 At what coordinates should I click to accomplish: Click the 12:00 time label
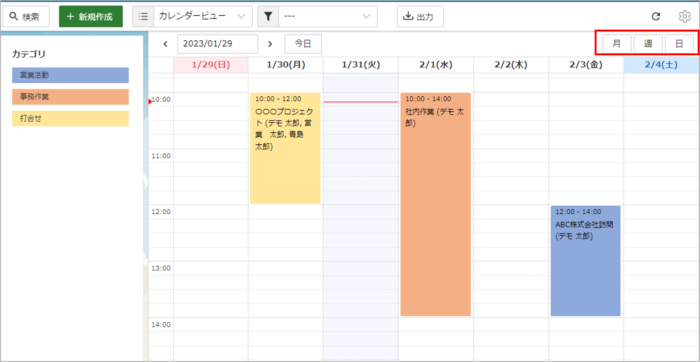[x=162, y=212]
